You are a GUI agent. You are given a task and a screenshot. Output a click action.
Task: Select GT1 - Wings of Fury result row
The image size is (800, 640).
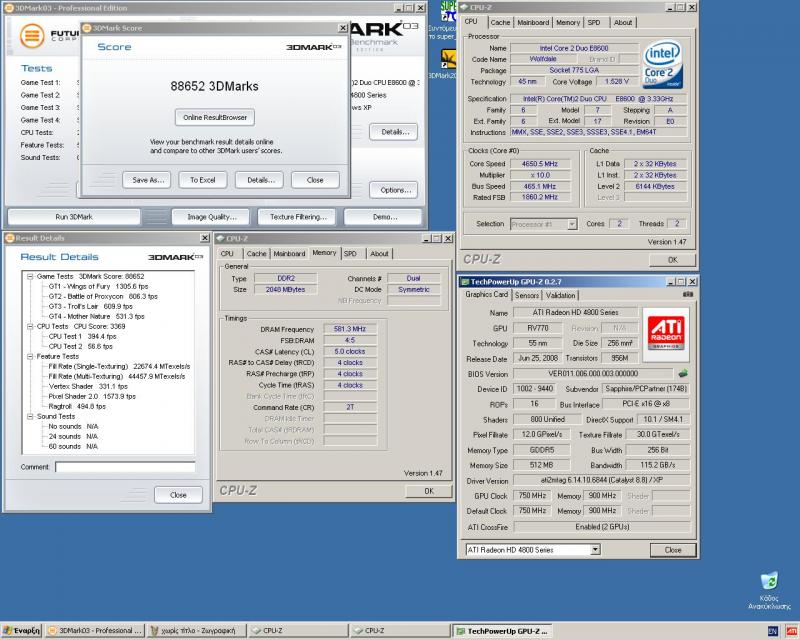(x=98, y=286)
